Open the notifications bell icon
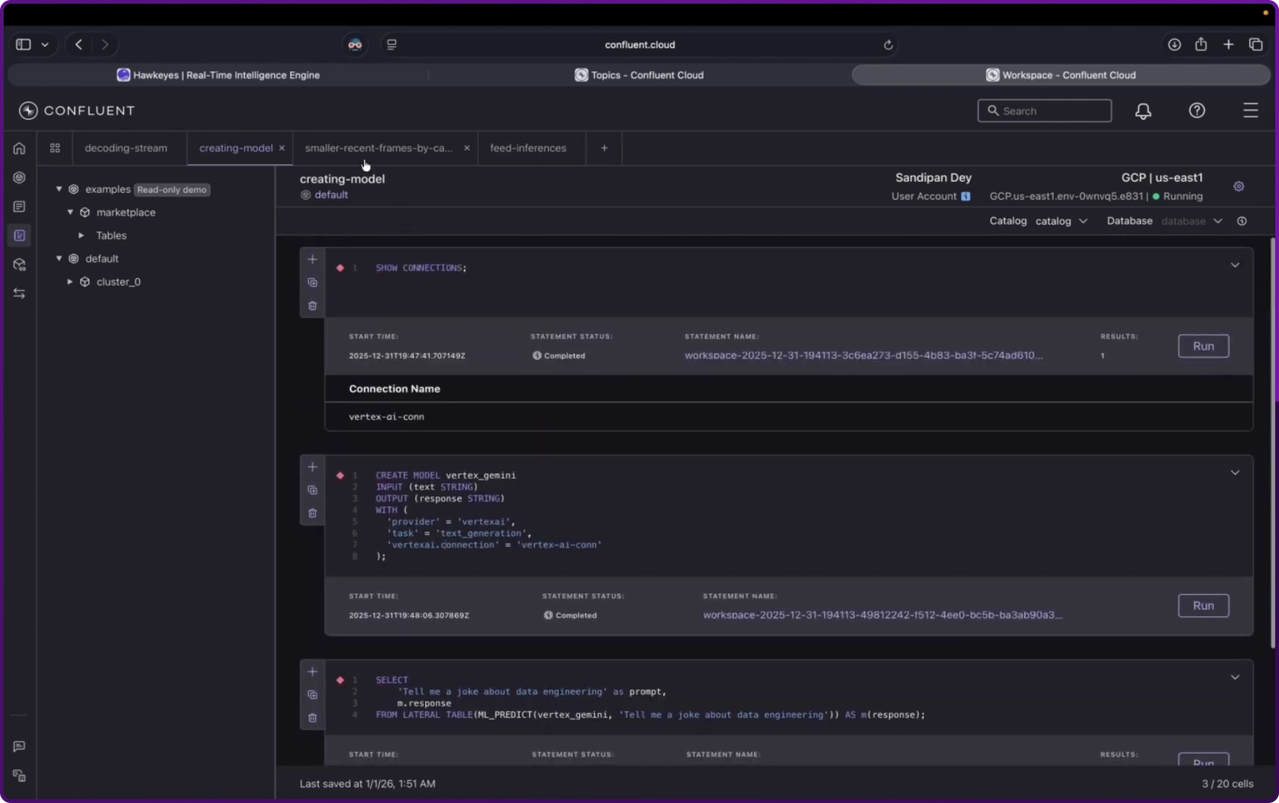 pyautogui.click(x=1143, y=111)
